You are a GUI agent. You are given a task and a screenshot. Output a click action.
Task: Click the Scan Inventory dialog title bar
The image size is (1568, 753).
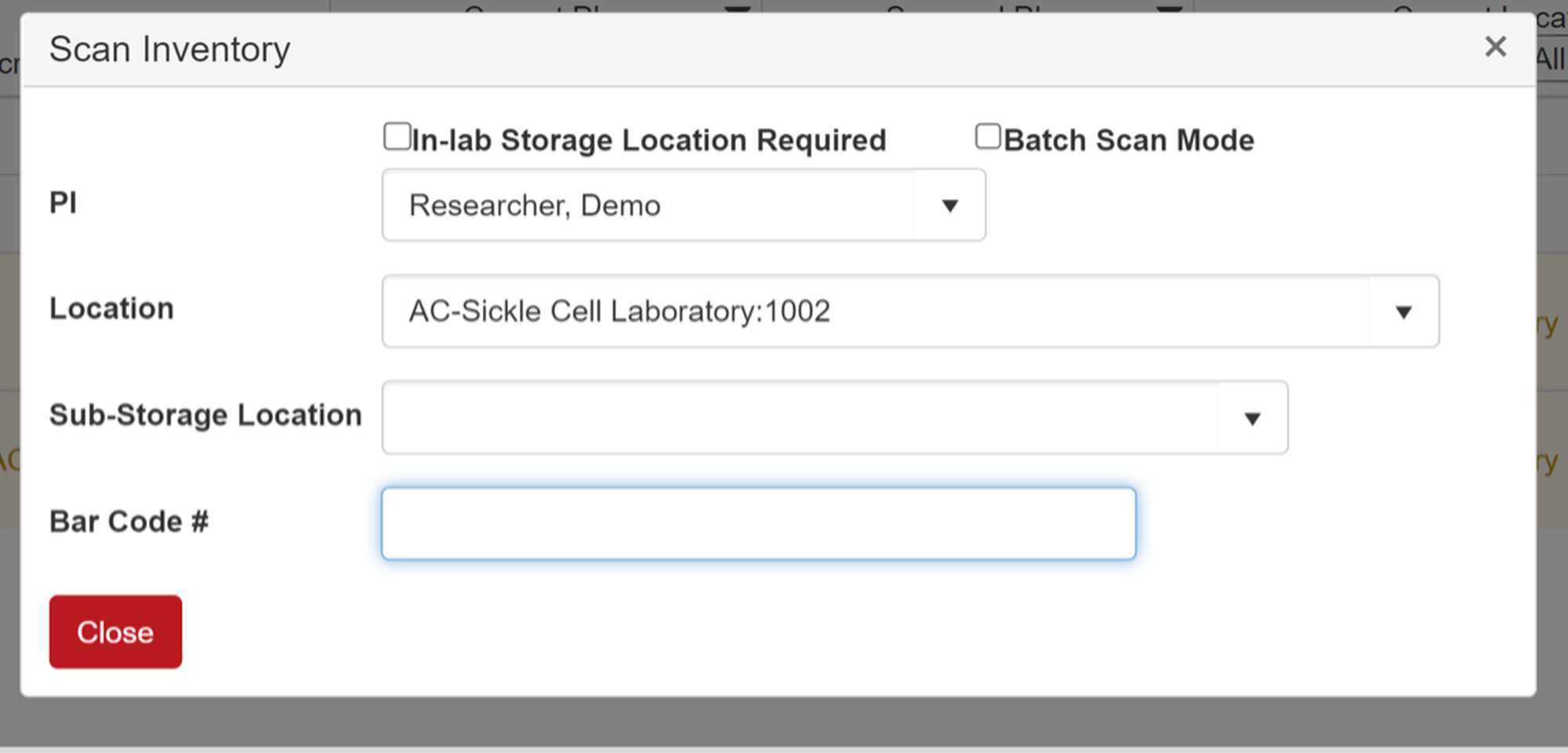point(170,48)
